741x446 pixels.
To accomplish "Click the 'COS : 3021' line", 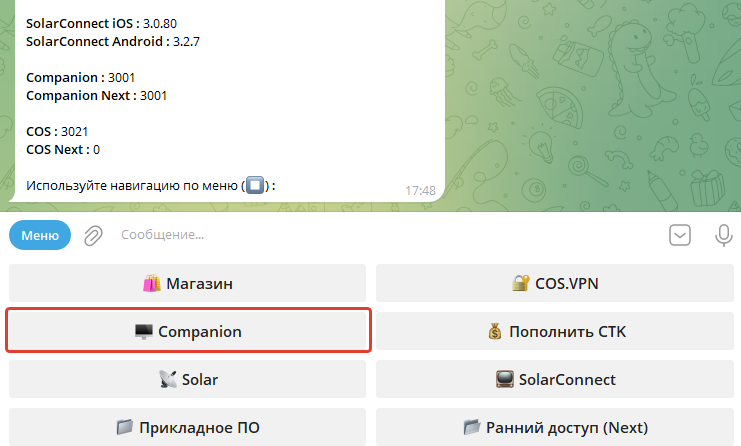I will pos(57,131).
